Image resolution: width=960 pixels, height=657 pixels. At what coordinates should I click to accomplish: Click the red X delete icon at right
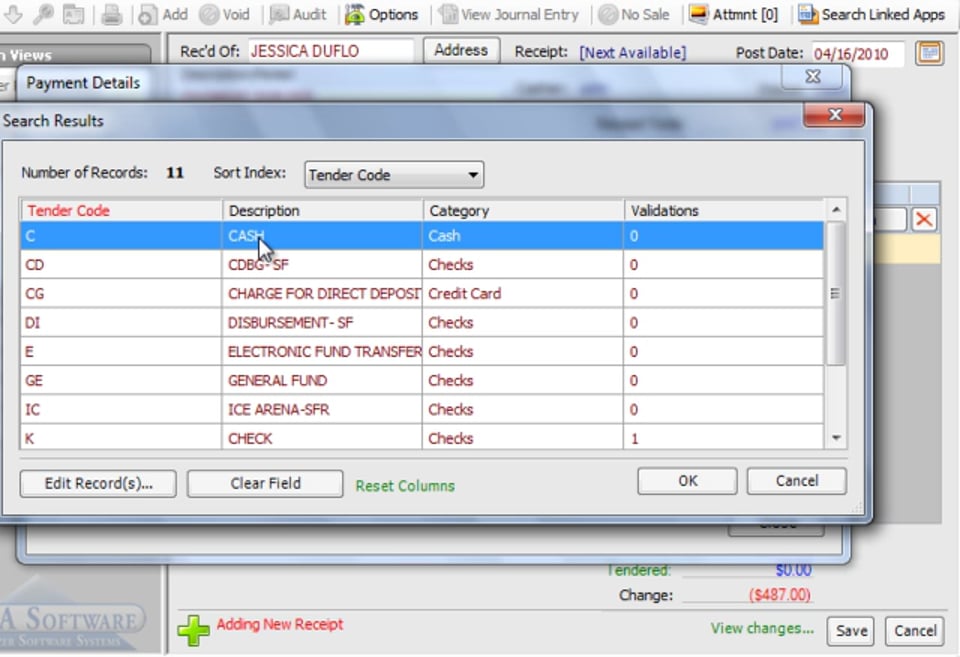click(924, 219)
